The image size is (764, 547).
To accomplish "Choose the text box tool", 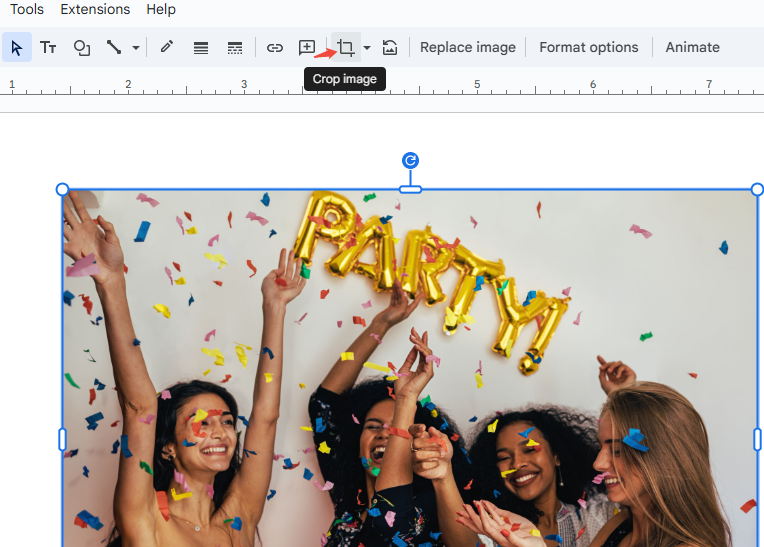I will point(48,47).
